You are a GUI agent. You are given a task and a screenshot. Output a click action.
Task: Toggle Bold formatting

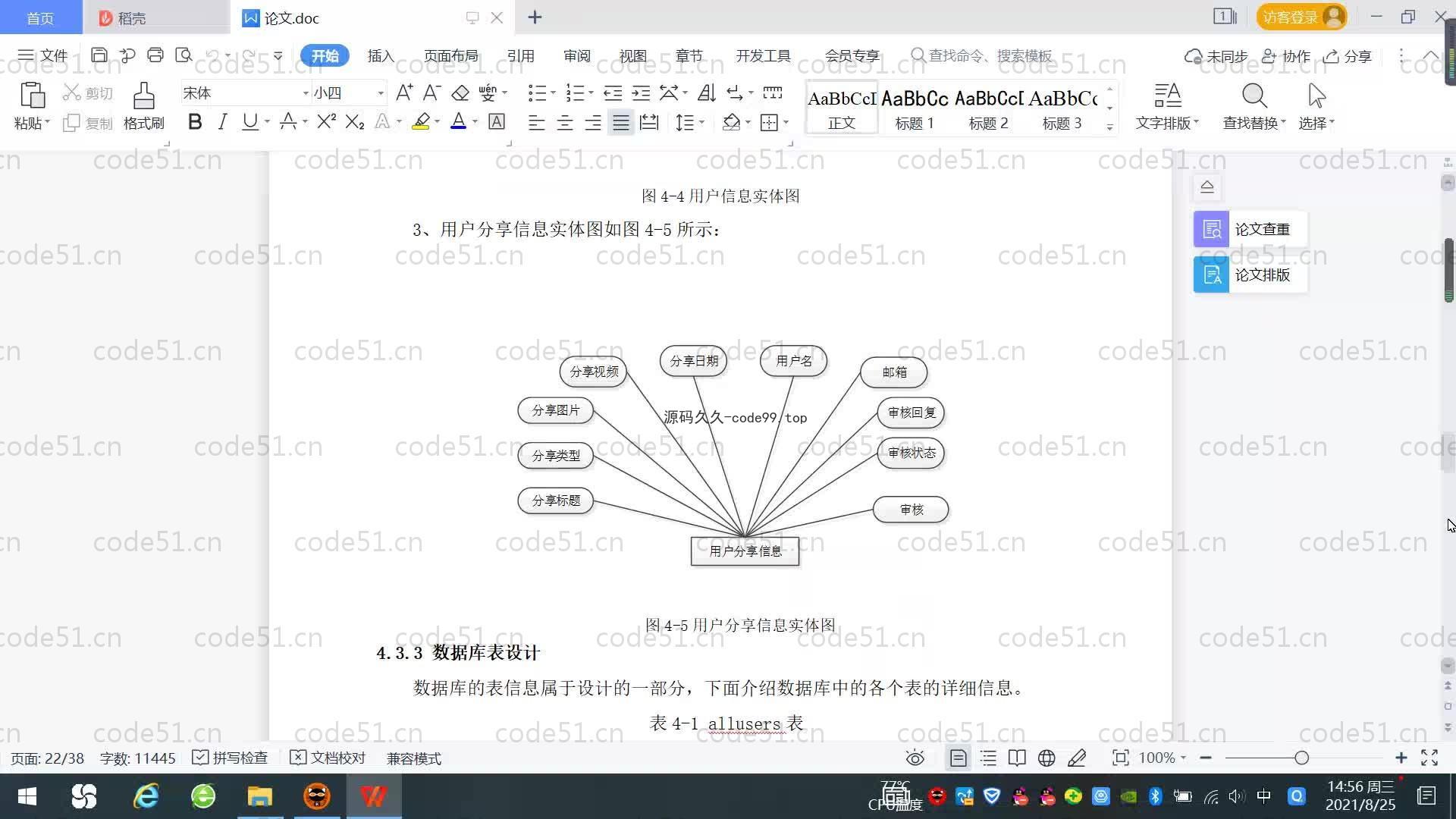point(195,121)
